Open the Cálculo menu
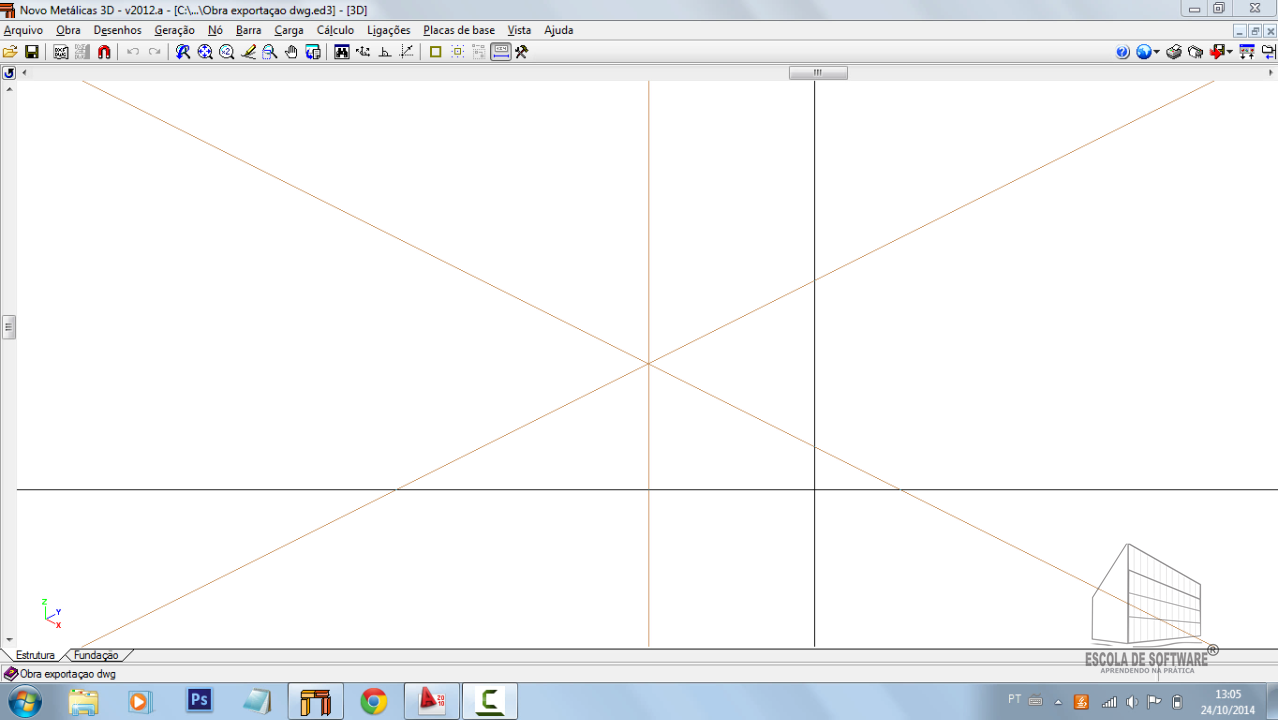This screenshot has width=1278, height=720. [x=335, y=30]
